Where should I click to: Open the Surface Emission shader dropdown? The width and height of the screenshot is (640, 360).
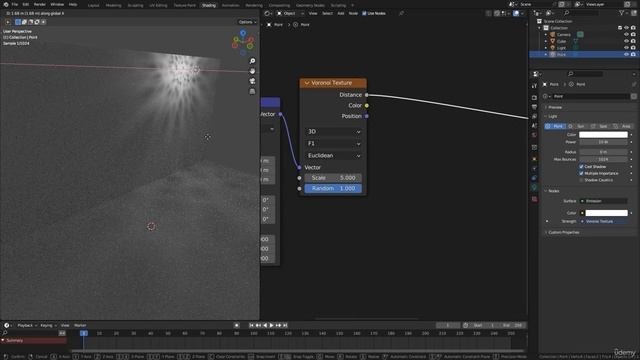(604, 201)
